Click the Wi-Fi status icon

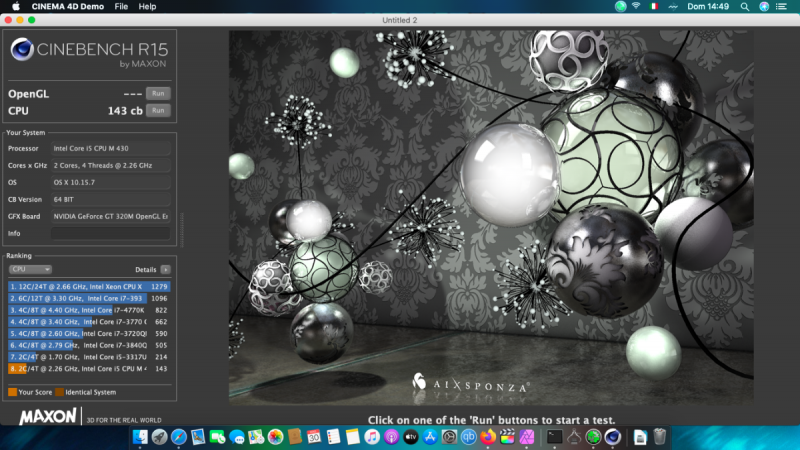click(635, 6)
